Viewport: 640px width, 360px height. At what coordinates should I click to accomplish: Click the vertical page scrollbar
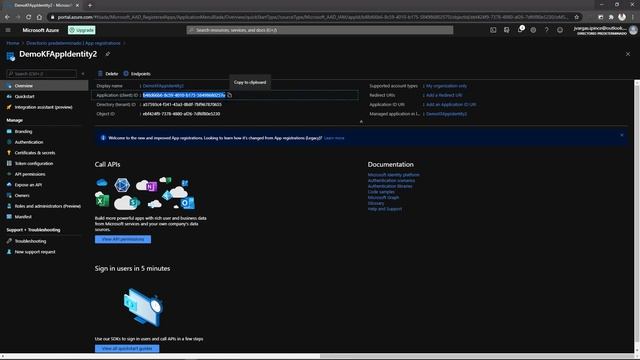[x=637, y=216]
